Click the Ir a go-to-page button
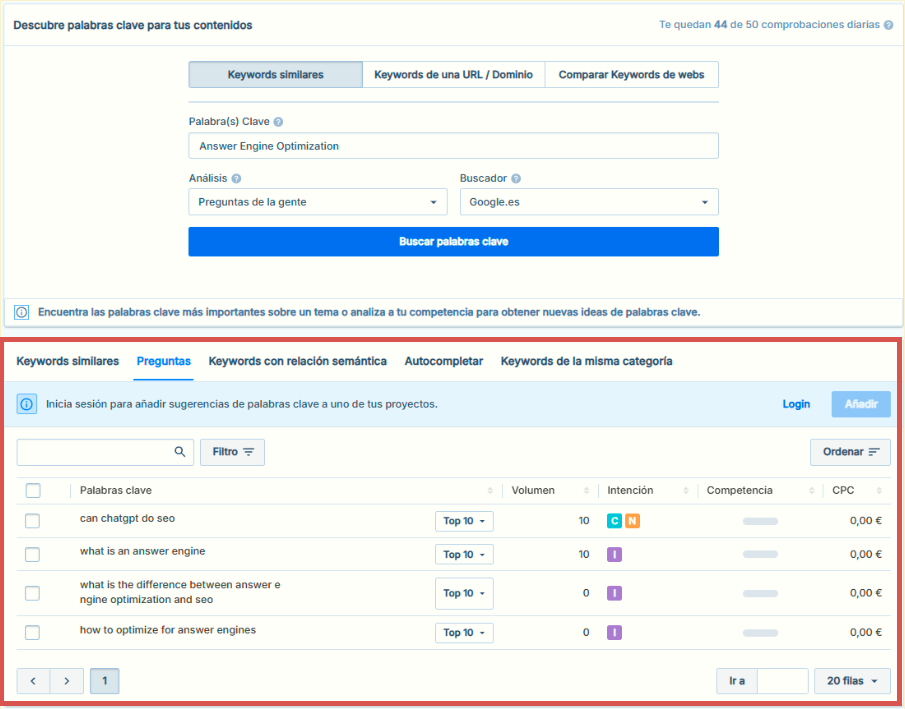 tap(737, 681)
